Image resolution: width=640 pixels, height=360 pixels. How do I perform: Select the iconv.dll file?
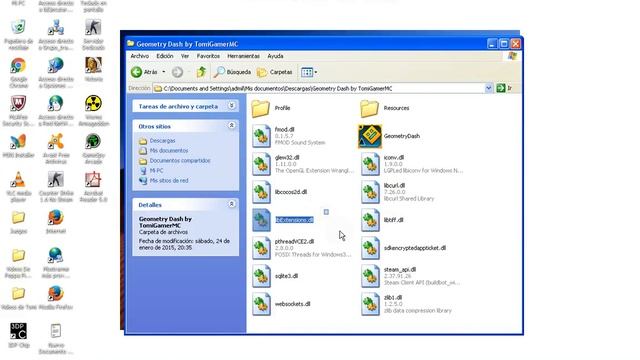(x=411, y=164)
